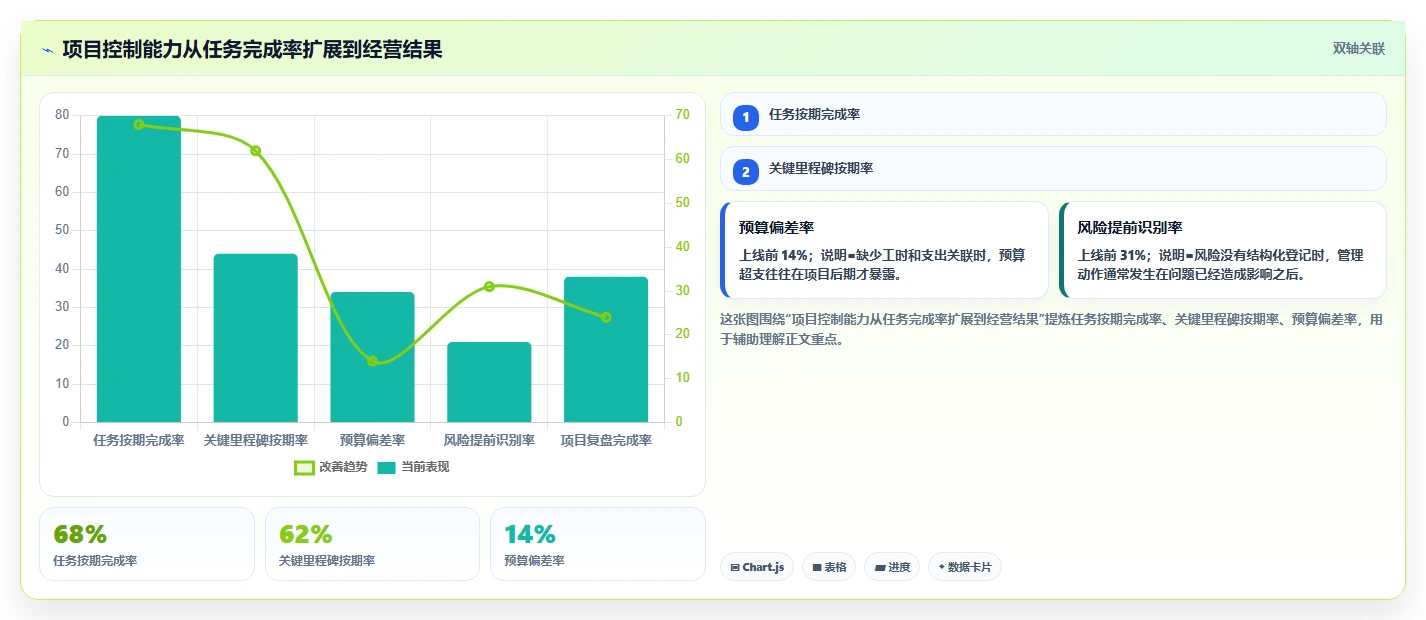Select the 预算偏差率 bar in chart
The width and height of the screenshot is (1426, 620).
pyautogui.click(x=372, y=357)
